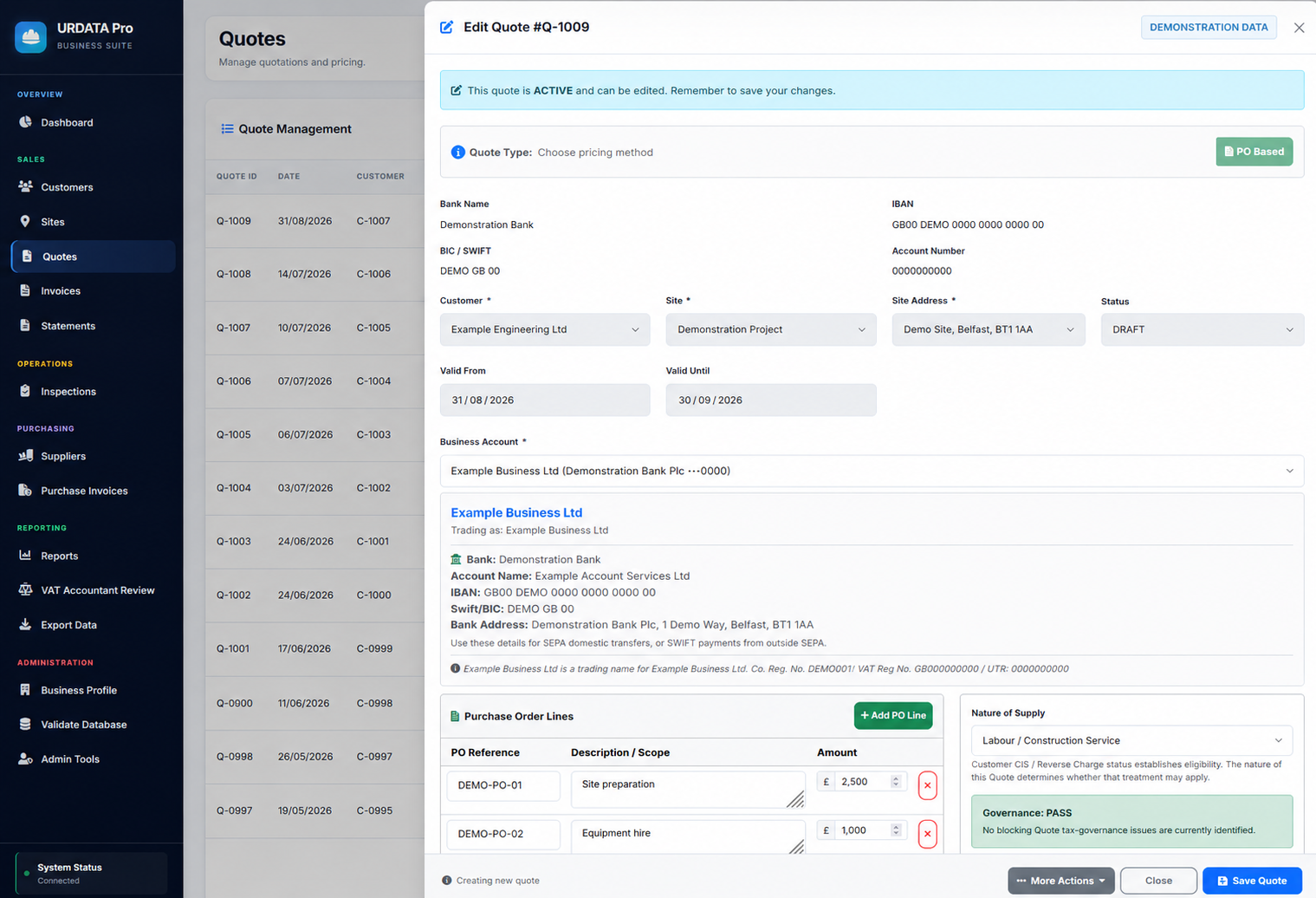Click the Export Data download icon
The height and width of the screenshot is (898, 1316).
click(25, 625)
